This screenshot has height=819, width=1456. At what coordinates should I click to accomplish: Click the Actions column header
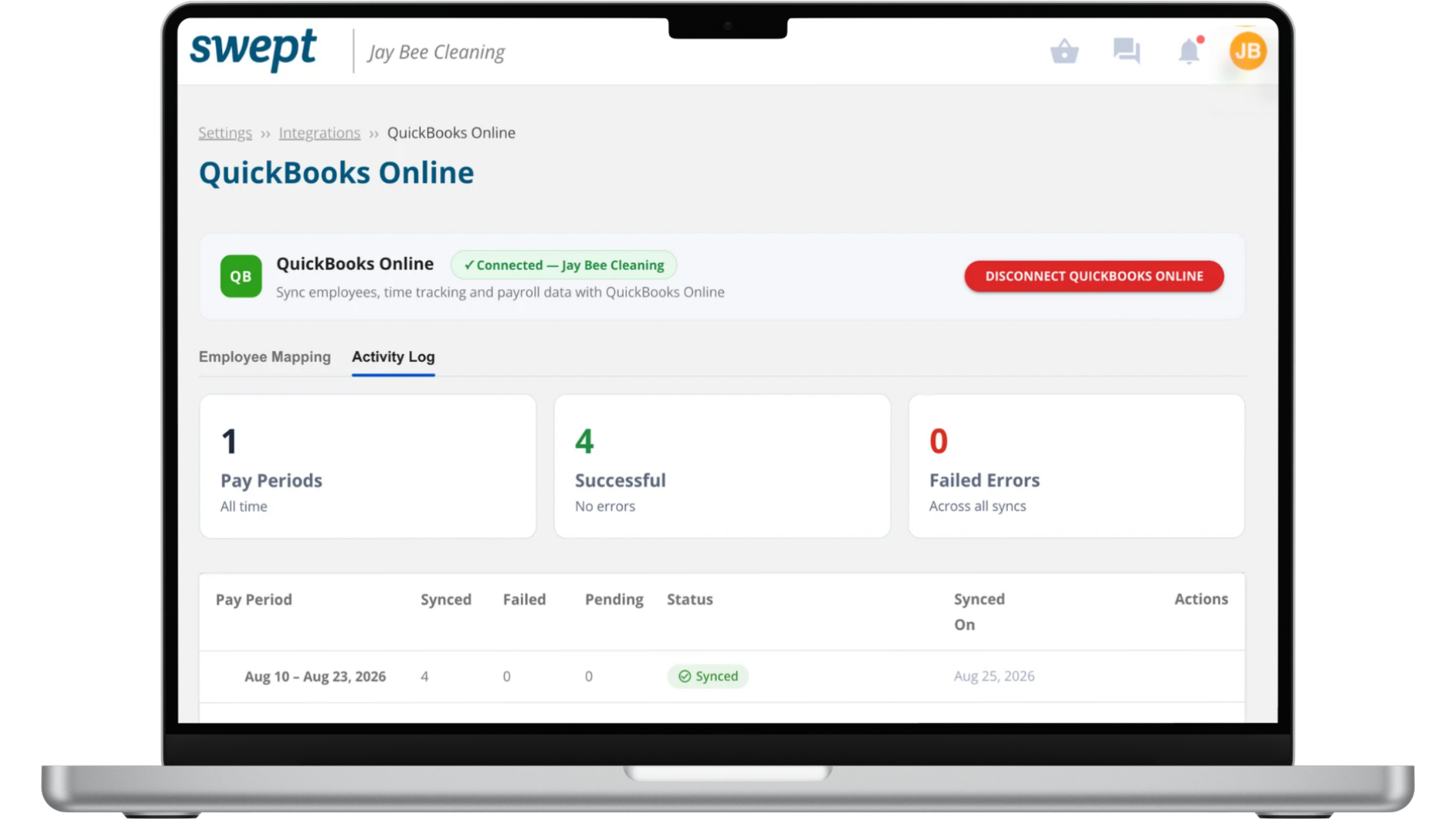click(1201, 599)
